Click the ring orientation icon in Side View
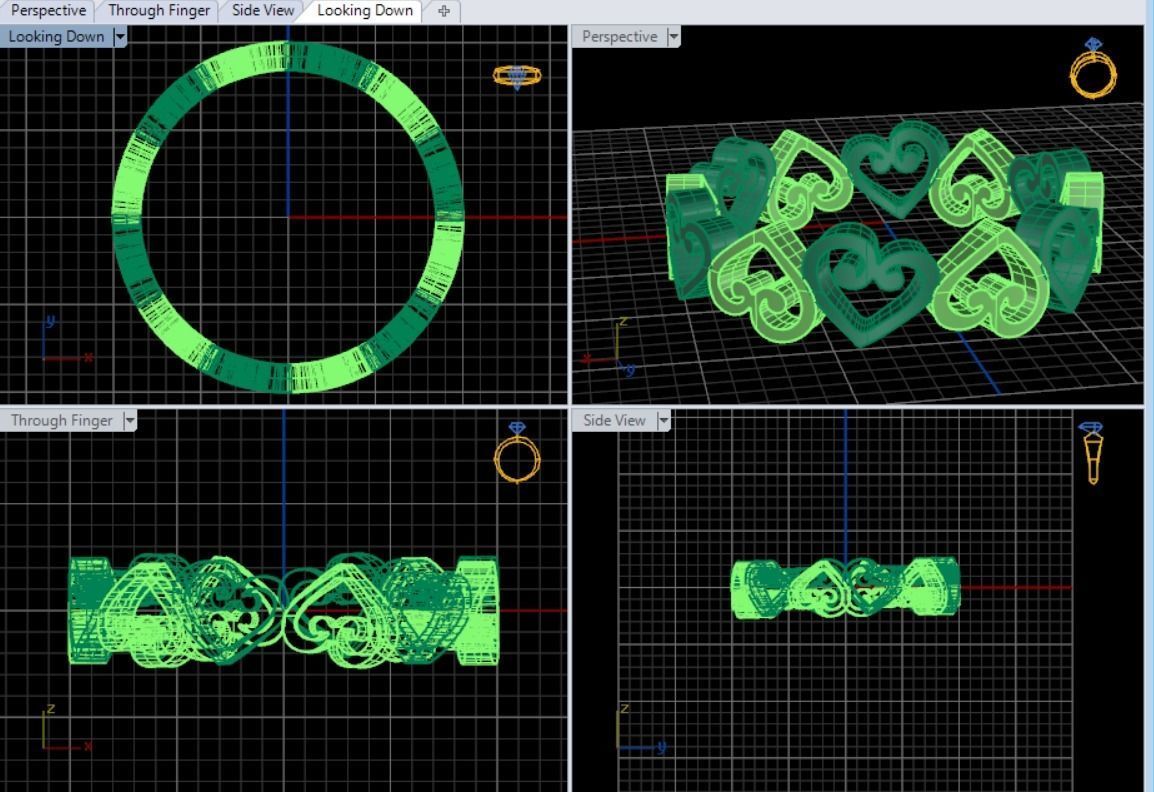 coord(1091,453)
